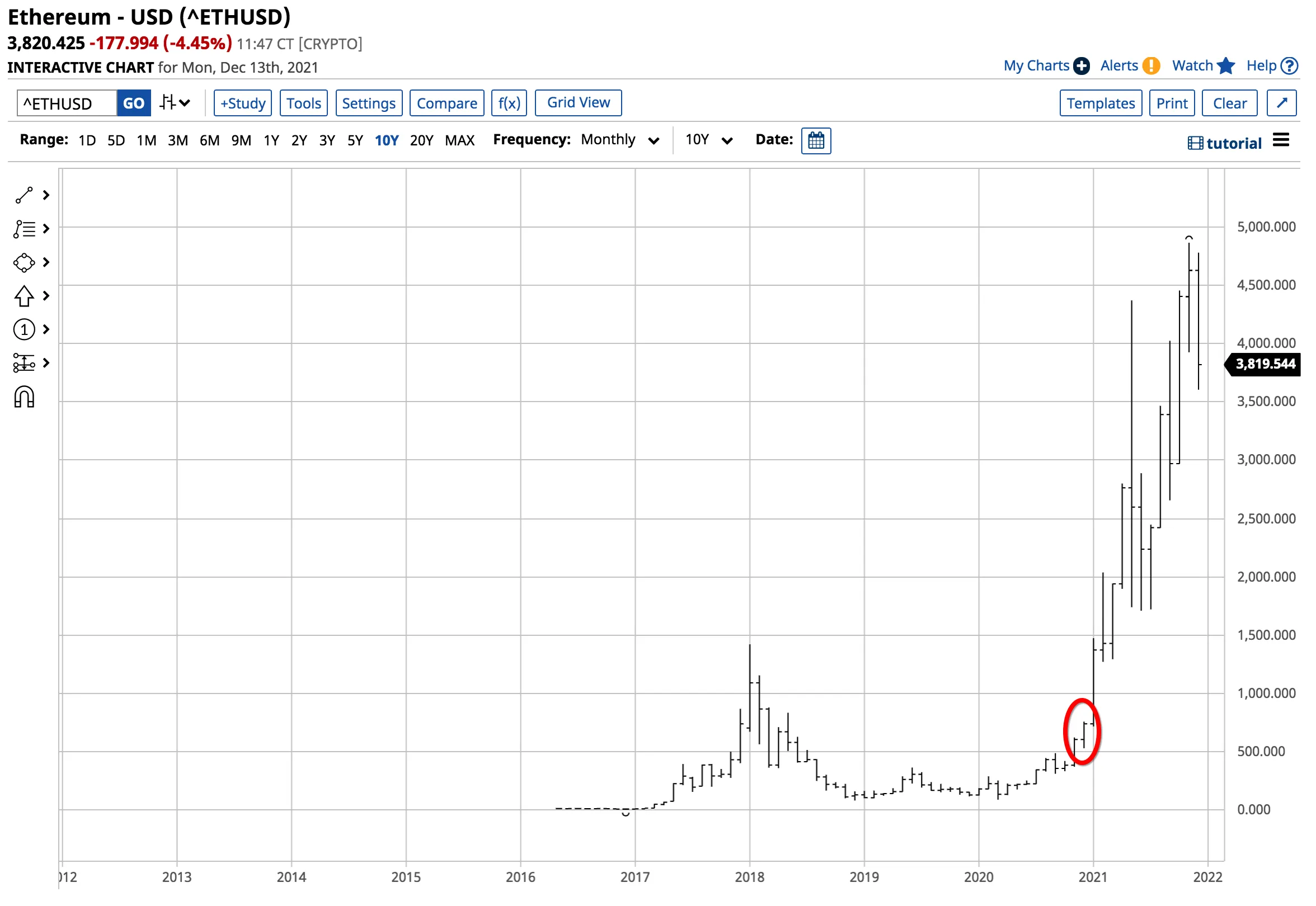Click the expand chart arrow button
1316x906 pixels.
coord(1282,103)
